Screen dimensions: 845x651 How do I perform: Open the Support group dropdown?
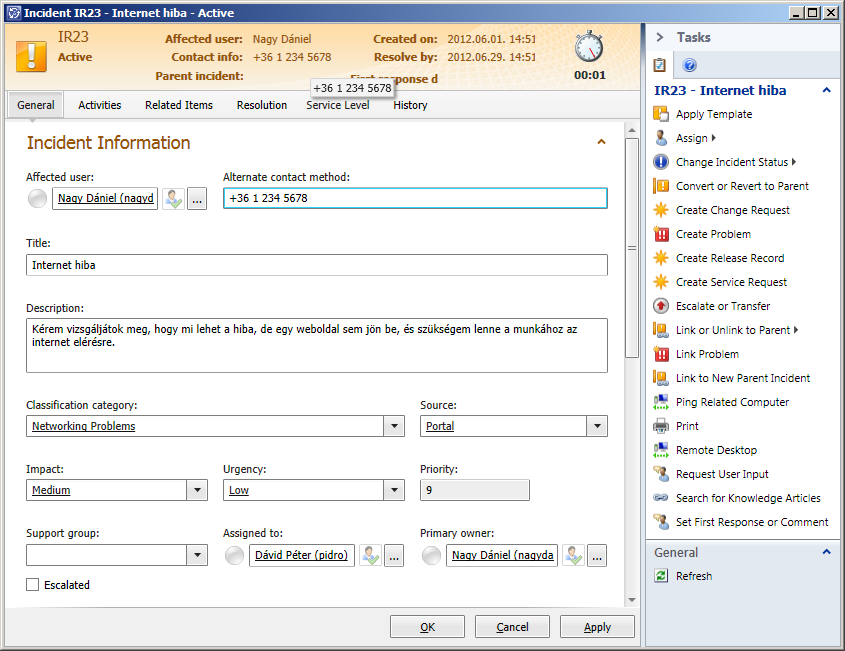tap(197, 555)
